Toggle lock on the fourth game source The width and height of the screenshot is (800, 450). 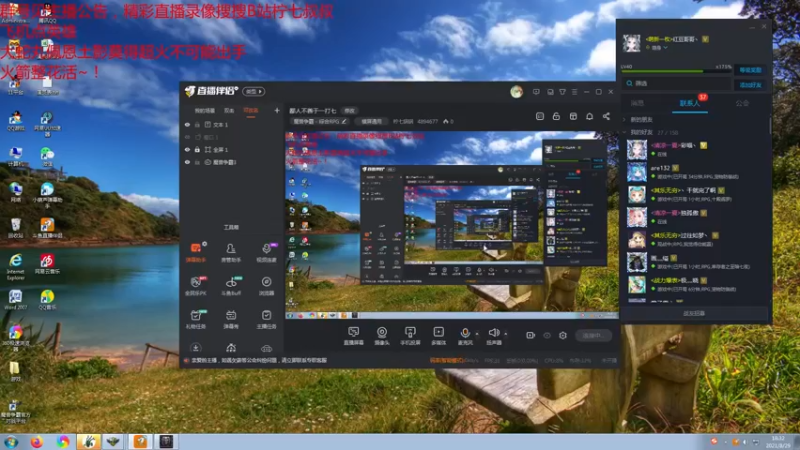pos(197,162)
